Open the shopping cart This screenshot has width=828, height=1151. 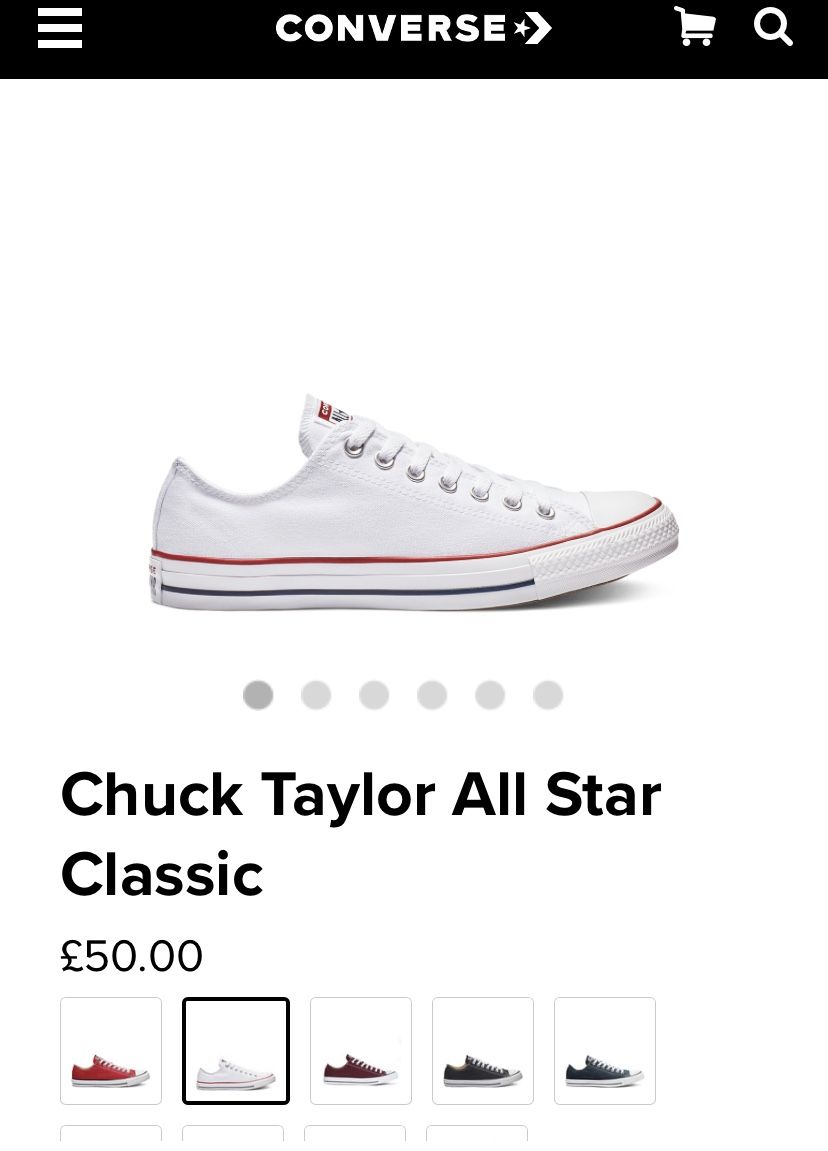[694, 27]
